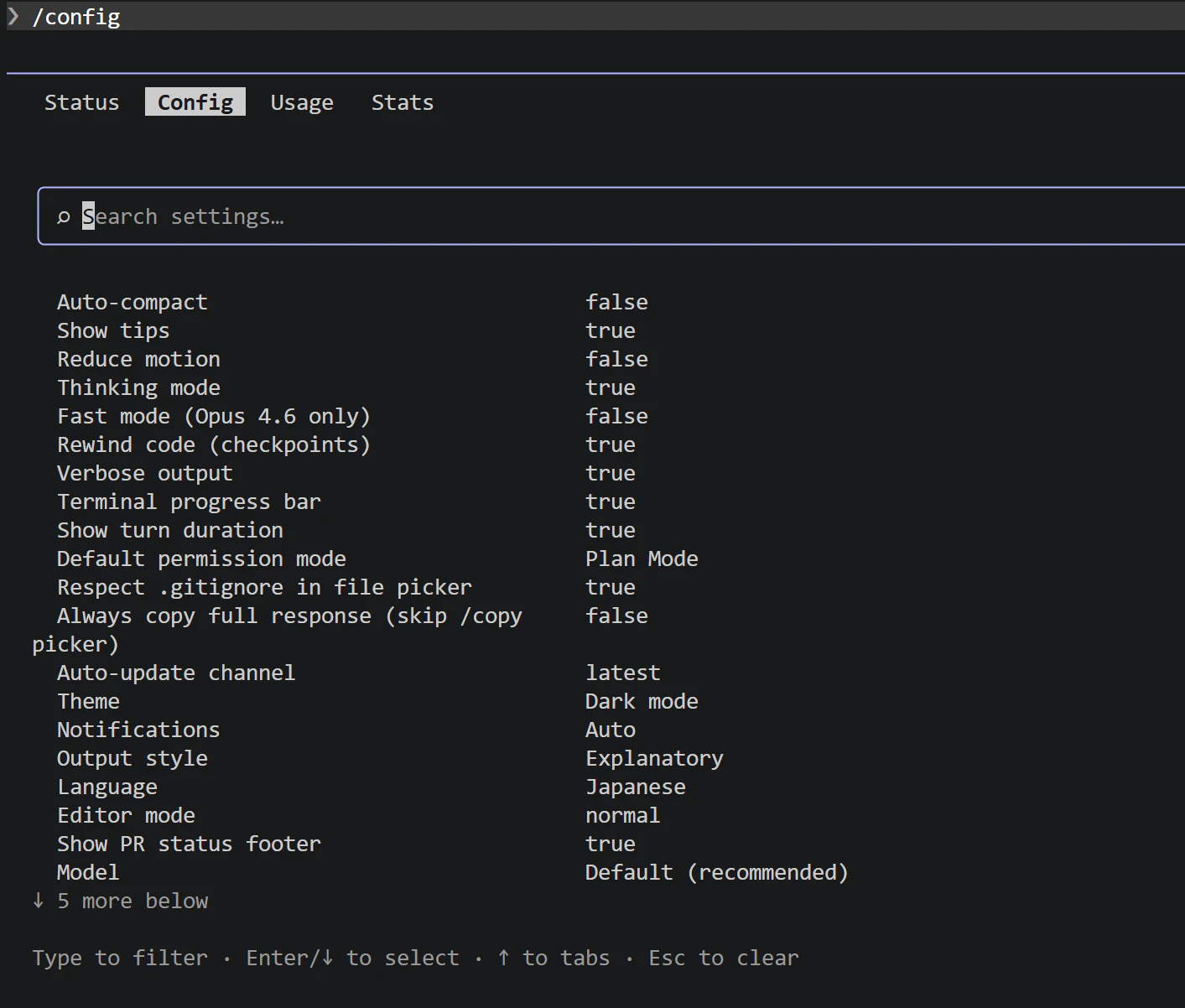Toggle Always copy full response false value
Image resolution: width=1185 pixels, height=1008 pixels.
[x=616, y=616]
